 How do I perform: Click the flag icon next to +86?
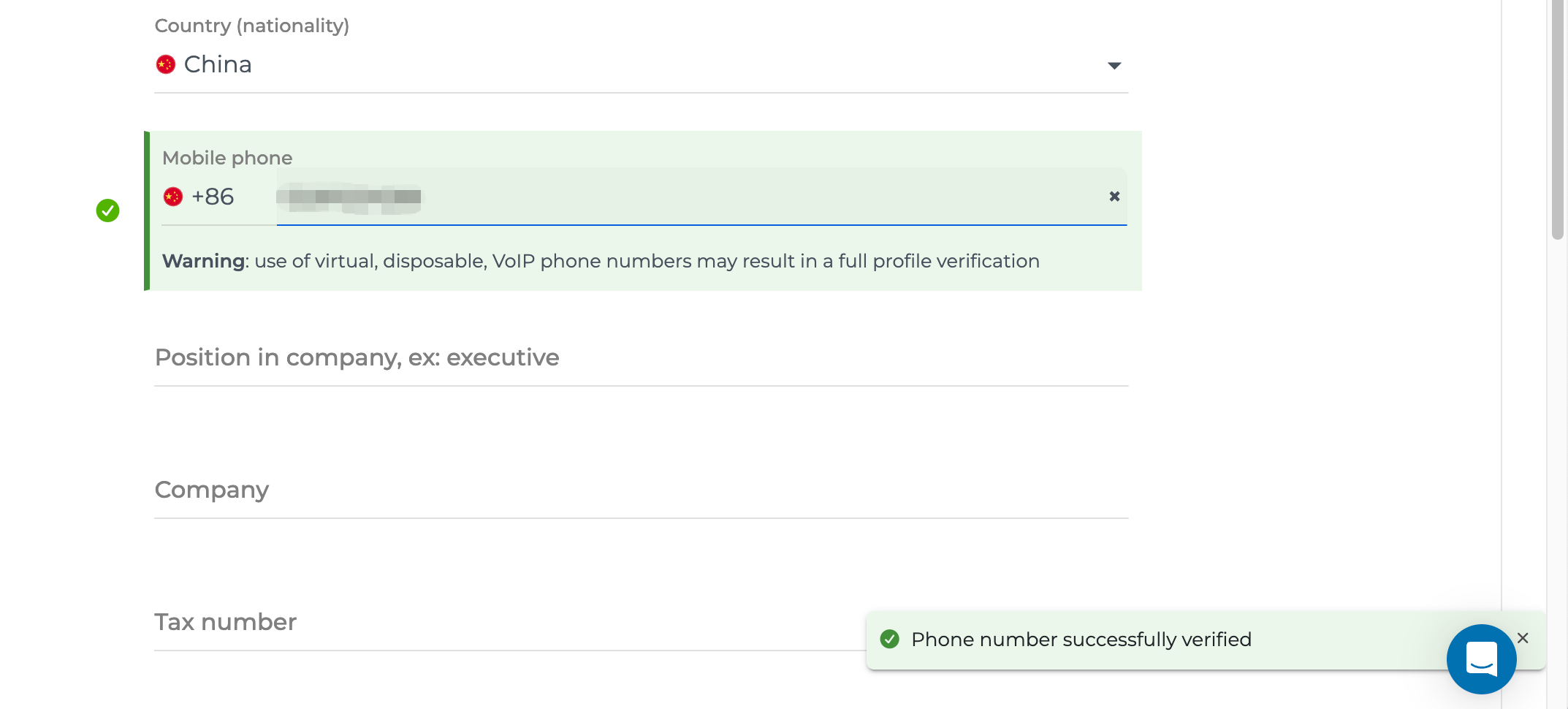(x=173, y=197)
